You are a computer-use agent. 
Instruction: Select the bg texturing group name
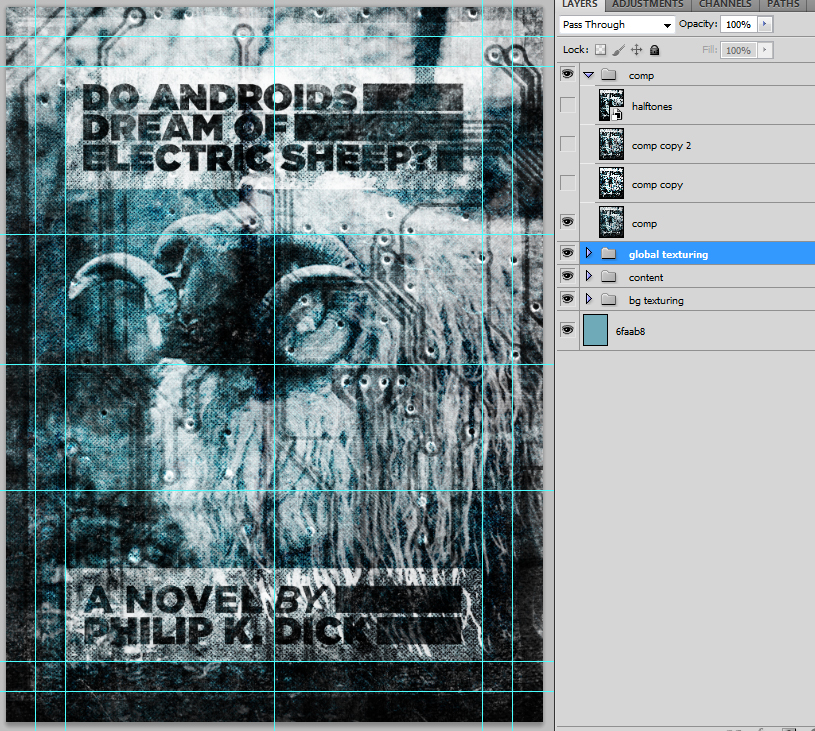click(x=656, y=301)
